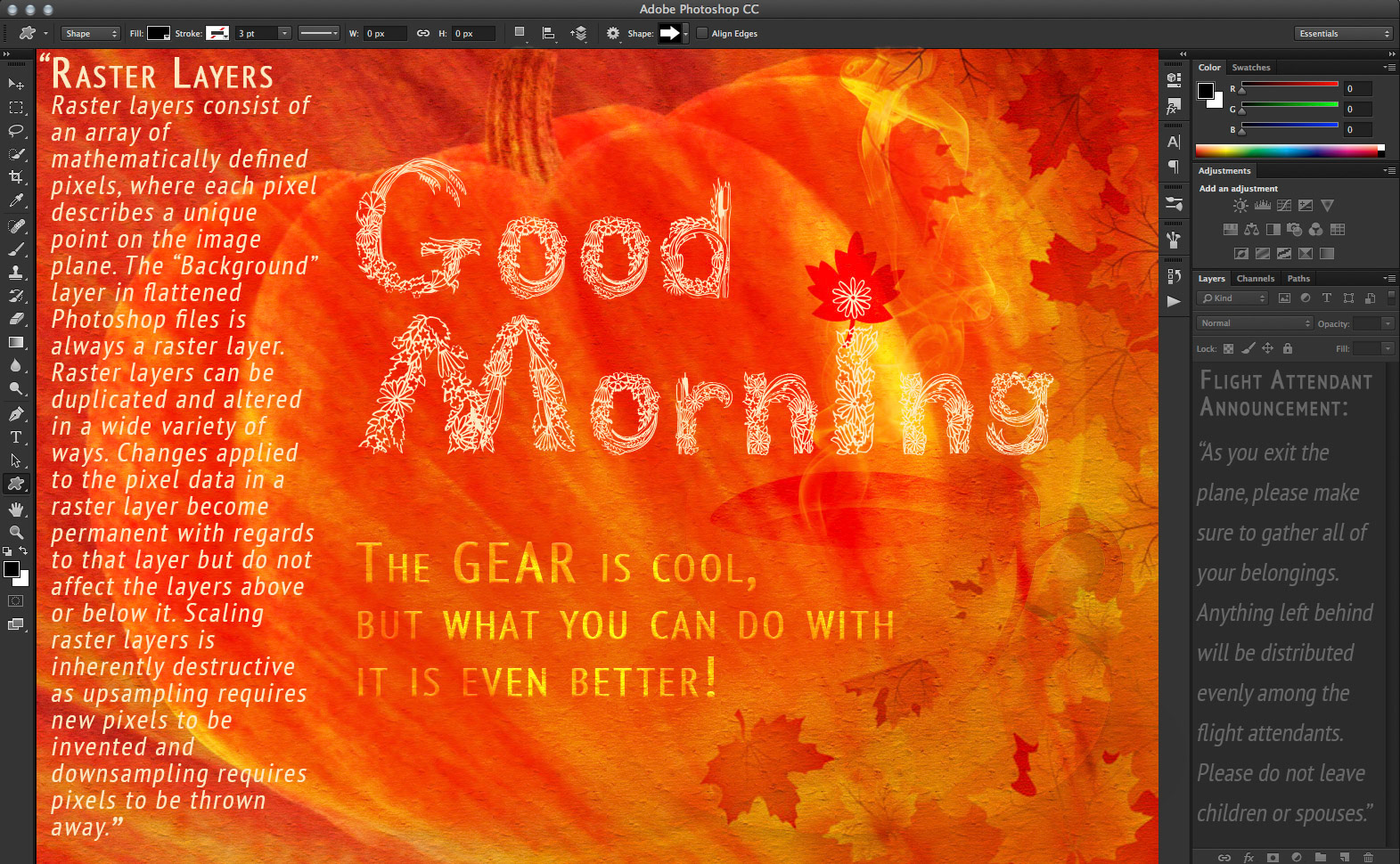Open the stroke line style dropdown
1400x864 pixels.
[x=319, y=33]
